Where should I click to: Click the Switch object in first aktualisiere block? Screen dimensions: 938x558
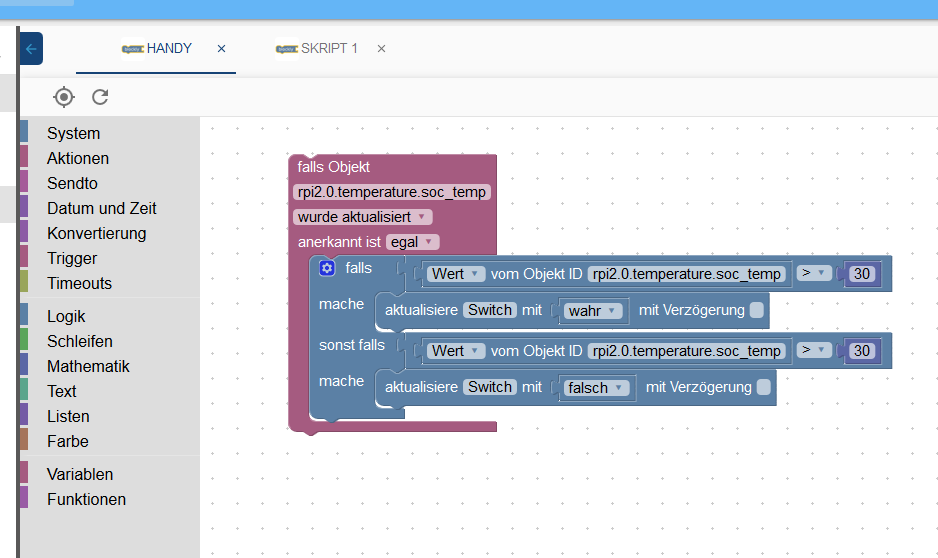click(x=490, y=310)
